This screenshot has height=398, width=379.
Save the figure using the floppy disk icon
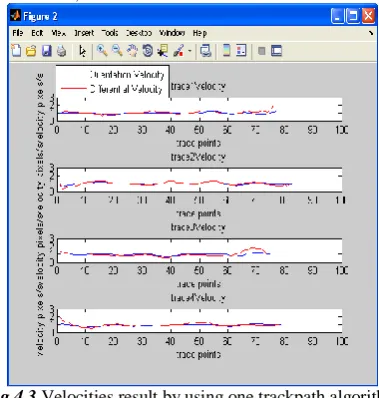pos(46,51)
